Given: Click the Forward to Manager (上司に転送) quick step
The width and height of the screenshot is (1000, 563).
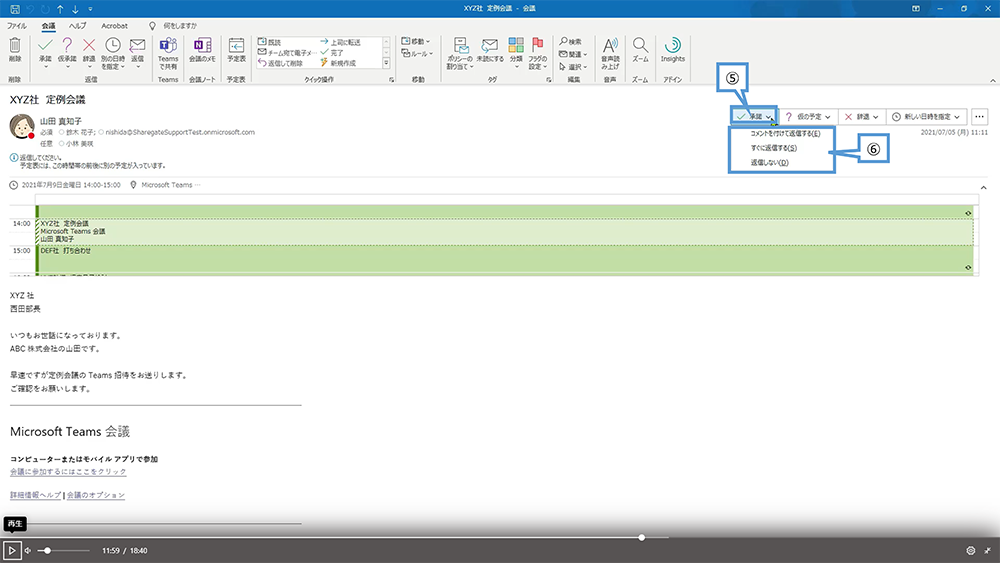Looking at the screenshot, I should coord(341,42).
